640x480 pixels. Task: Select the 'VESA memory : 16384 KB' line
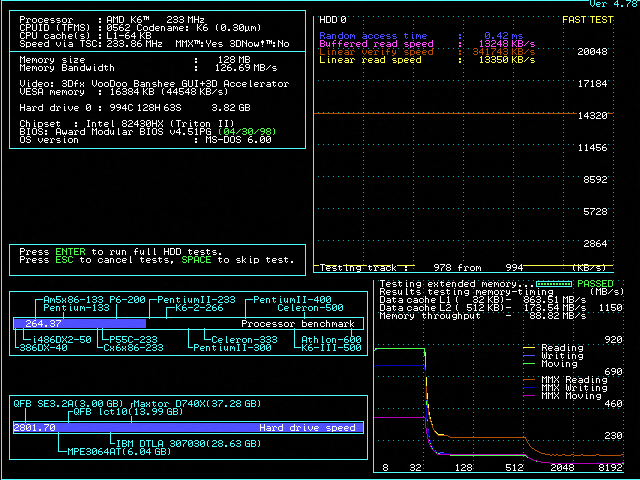click(x=124, y=92)
